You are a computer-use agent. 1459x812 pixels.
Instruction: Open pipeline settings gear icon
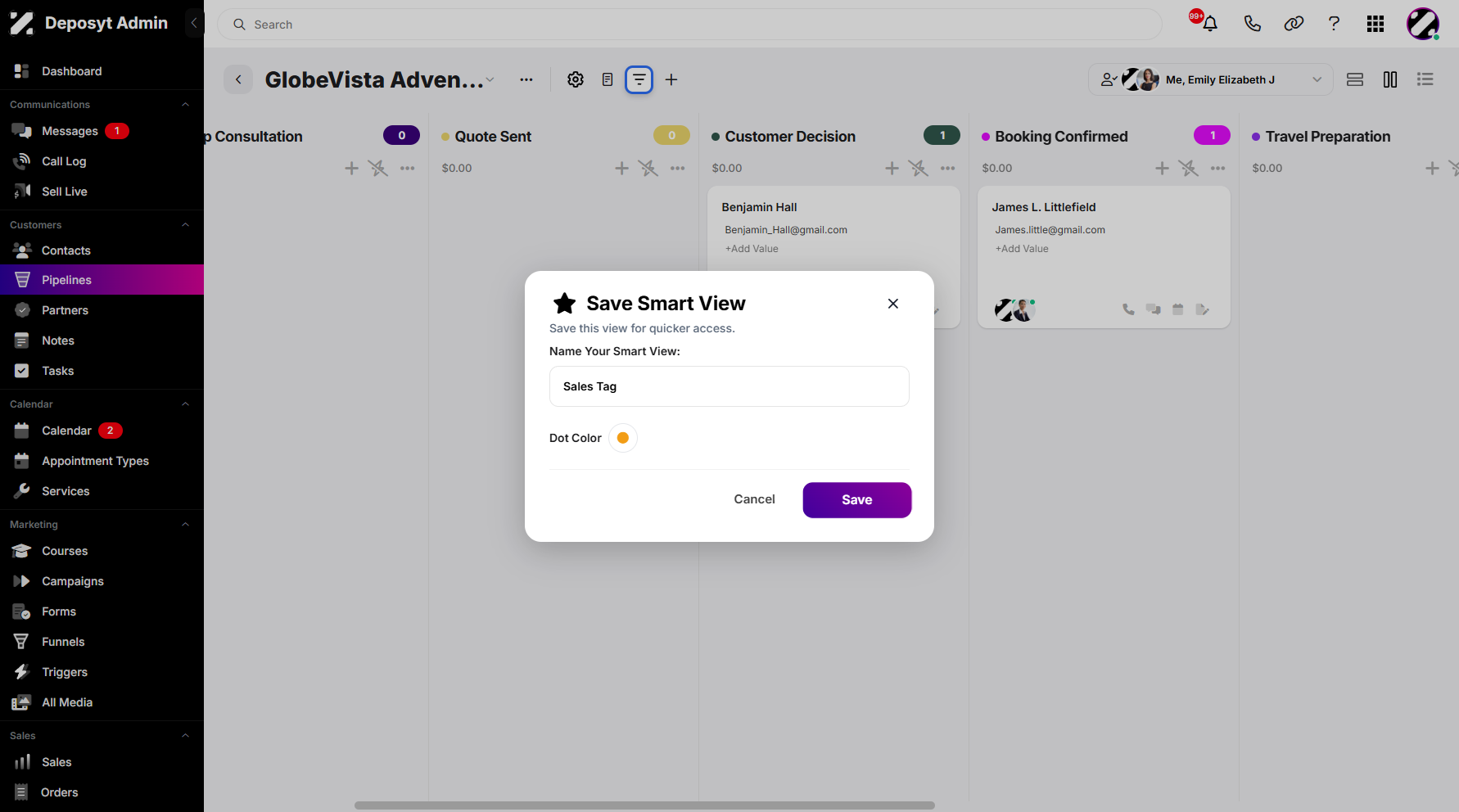[576, 79]
